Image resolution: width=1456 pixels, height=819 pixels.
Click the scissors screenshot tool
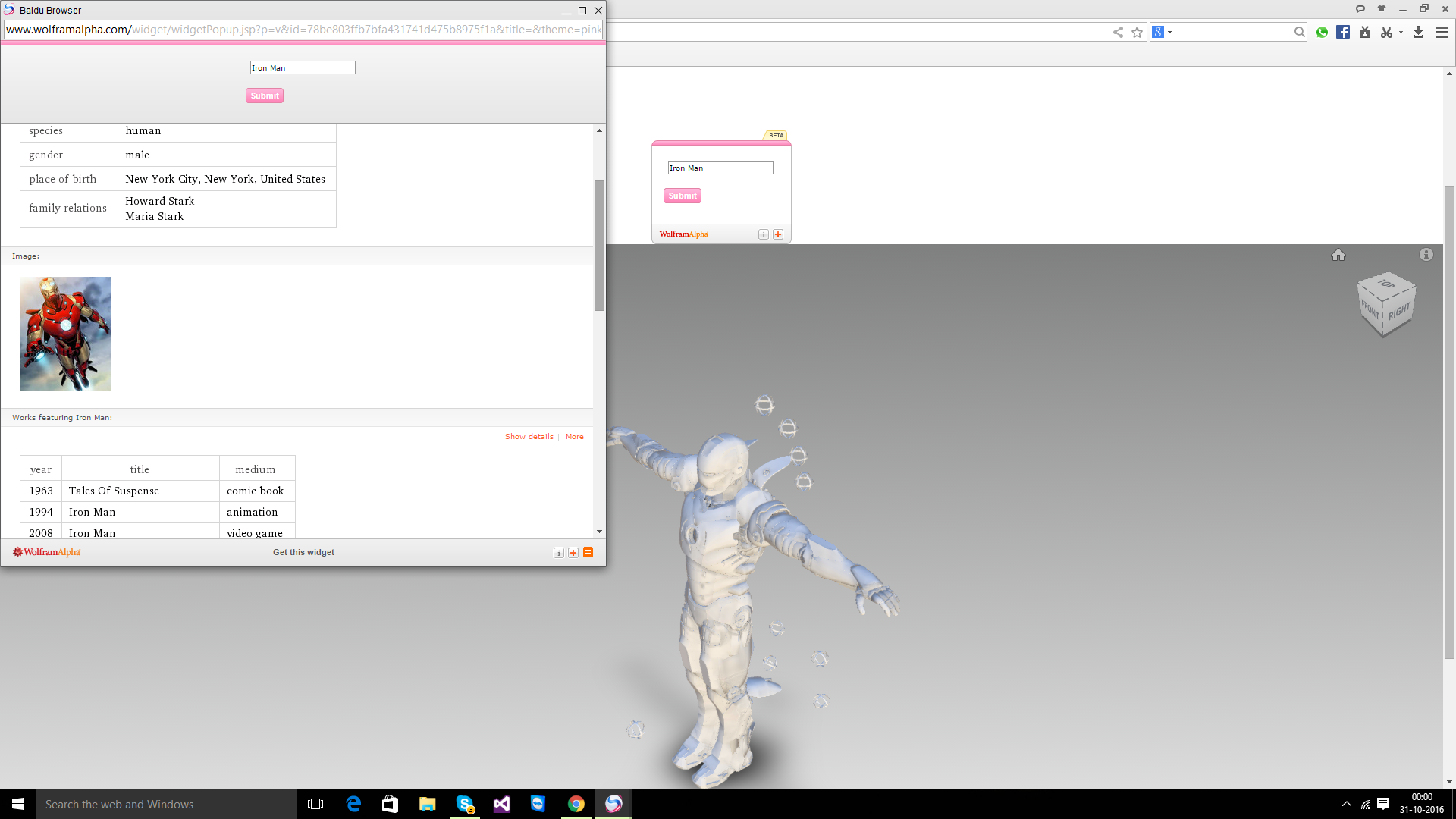pyautogui.click(x=1386, y=32)
